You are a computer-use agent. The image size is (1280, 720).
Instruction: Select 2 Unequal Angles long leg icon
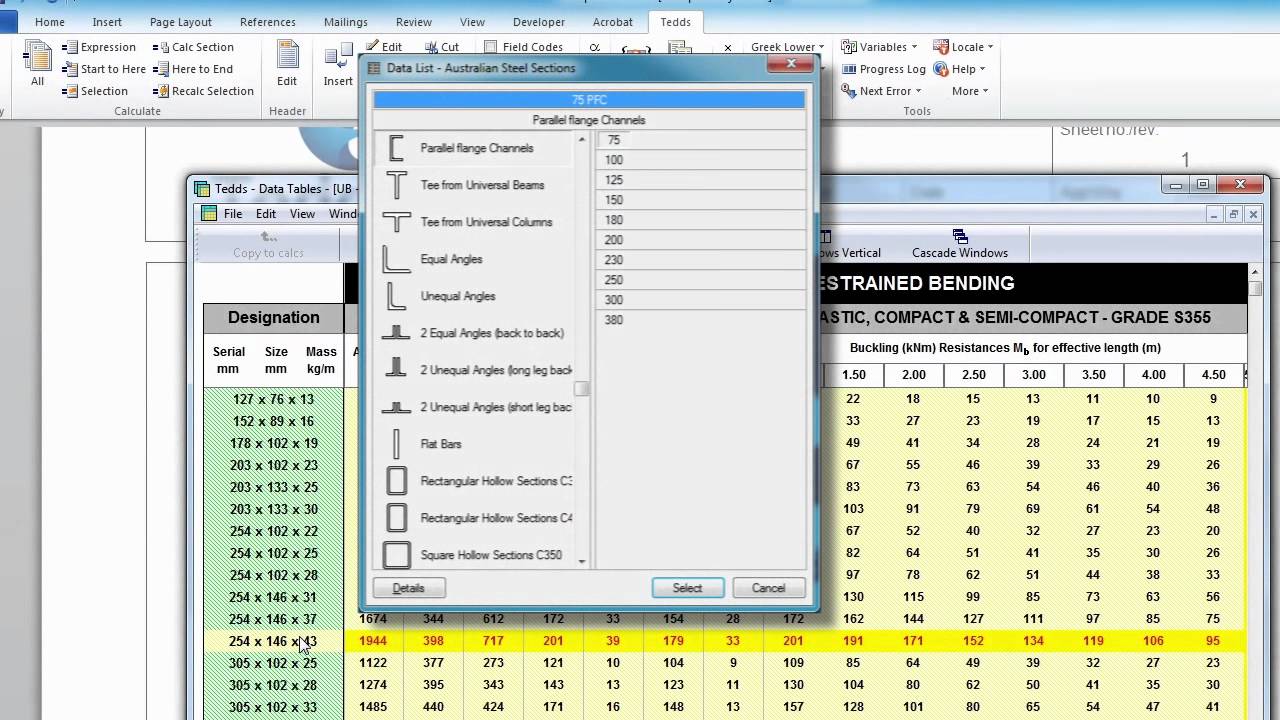point(397,369)
